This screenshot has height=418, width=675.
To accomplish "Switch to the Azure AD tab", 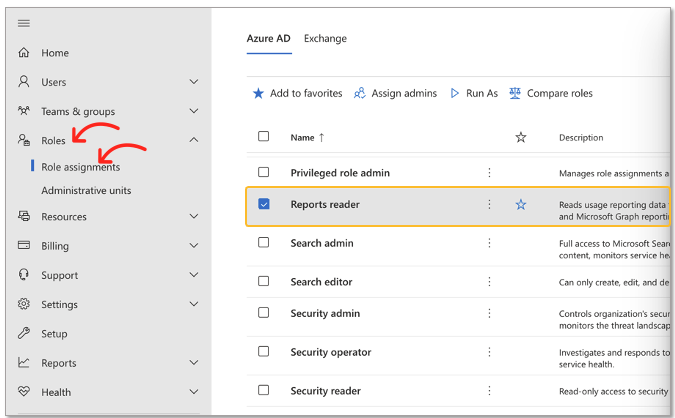I will (269, 38).
